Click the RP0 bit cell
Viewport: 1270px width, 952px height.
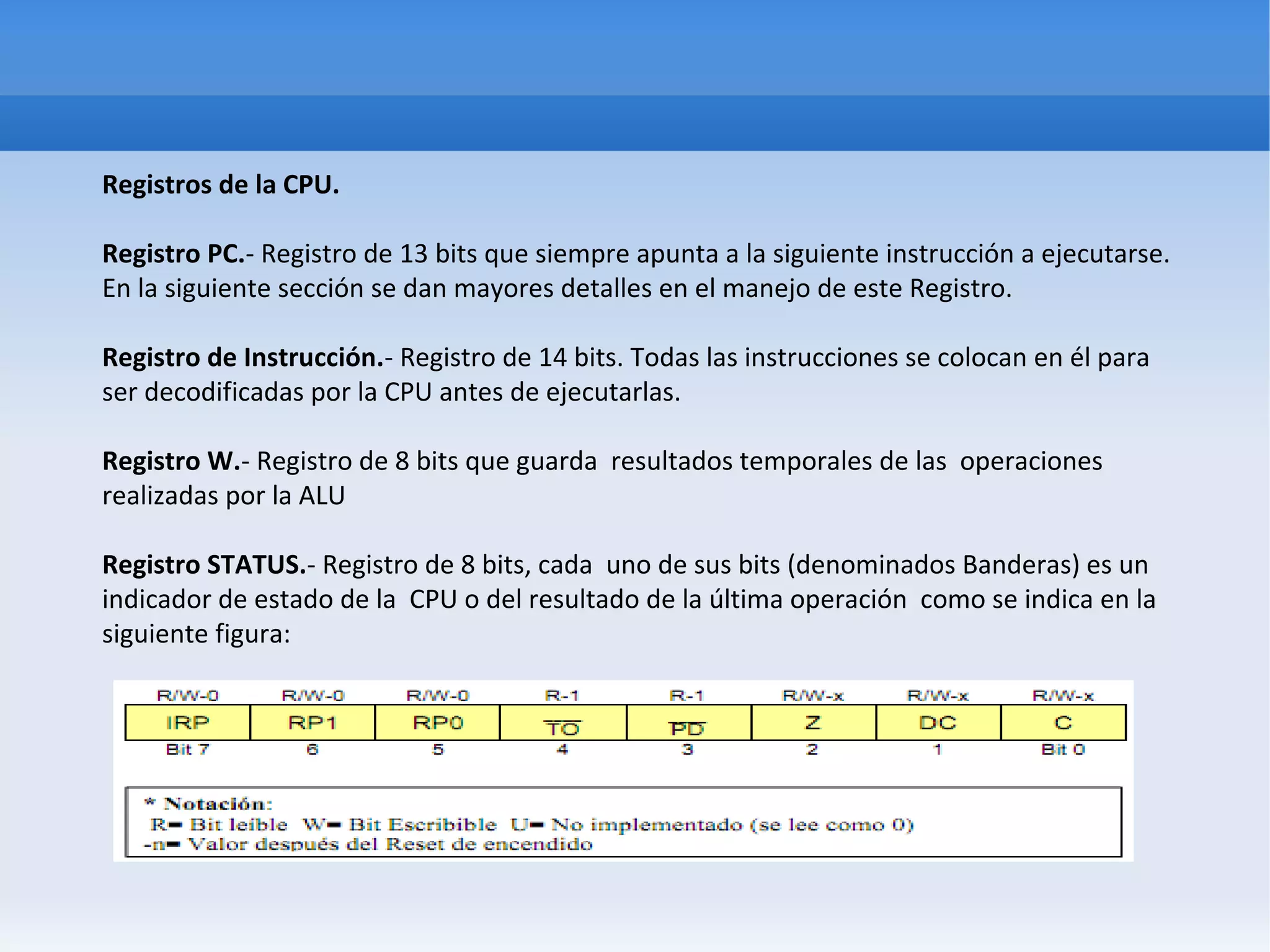[x=438, y=723]
